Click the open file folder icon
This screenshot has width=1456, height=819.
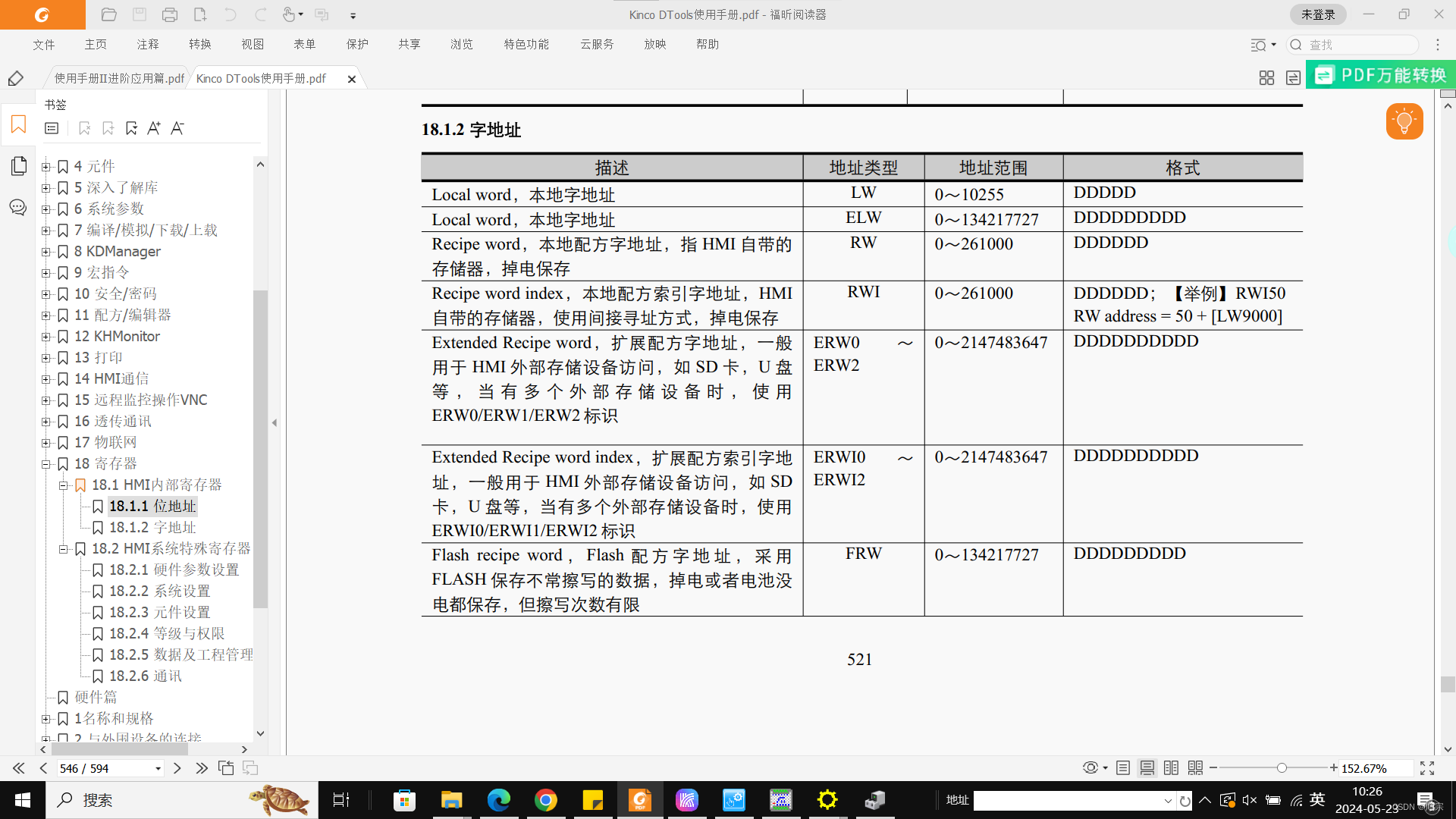pyautogui.click(x=108, y=14)
